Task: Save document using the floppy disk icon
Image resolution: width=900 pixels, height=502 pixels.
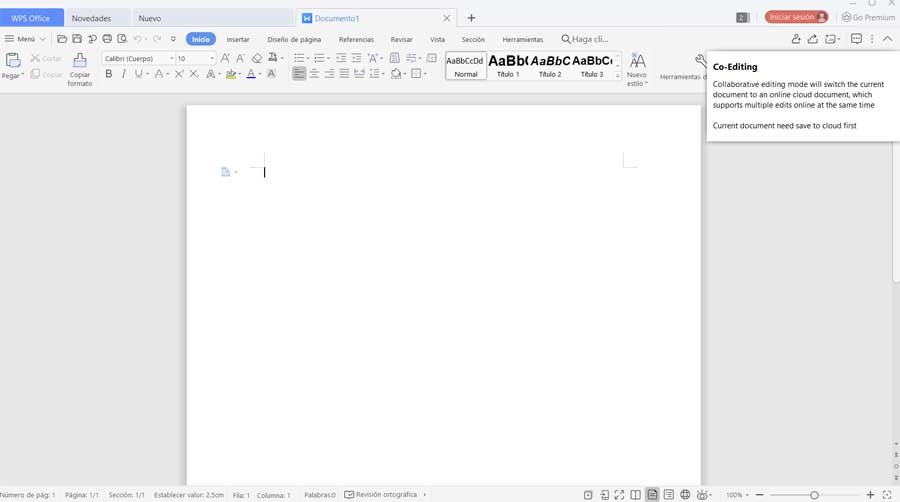Action: [x=77, y=39]
